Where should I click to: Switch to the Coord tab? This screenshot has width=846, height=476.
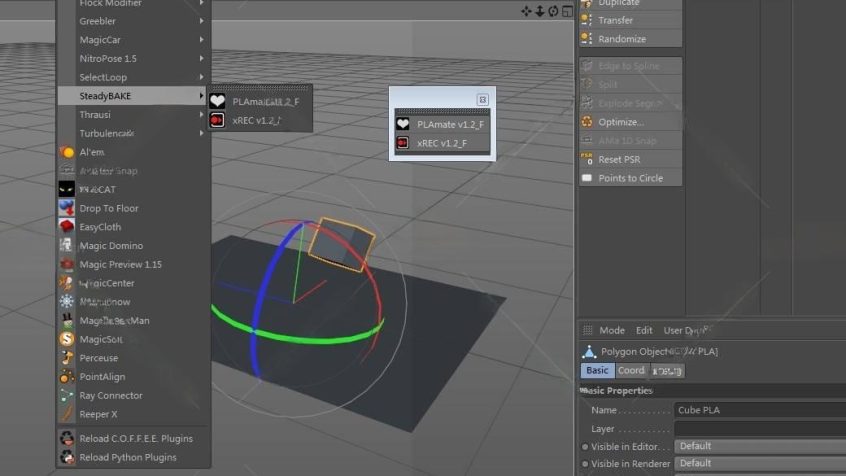pos(631,370)
